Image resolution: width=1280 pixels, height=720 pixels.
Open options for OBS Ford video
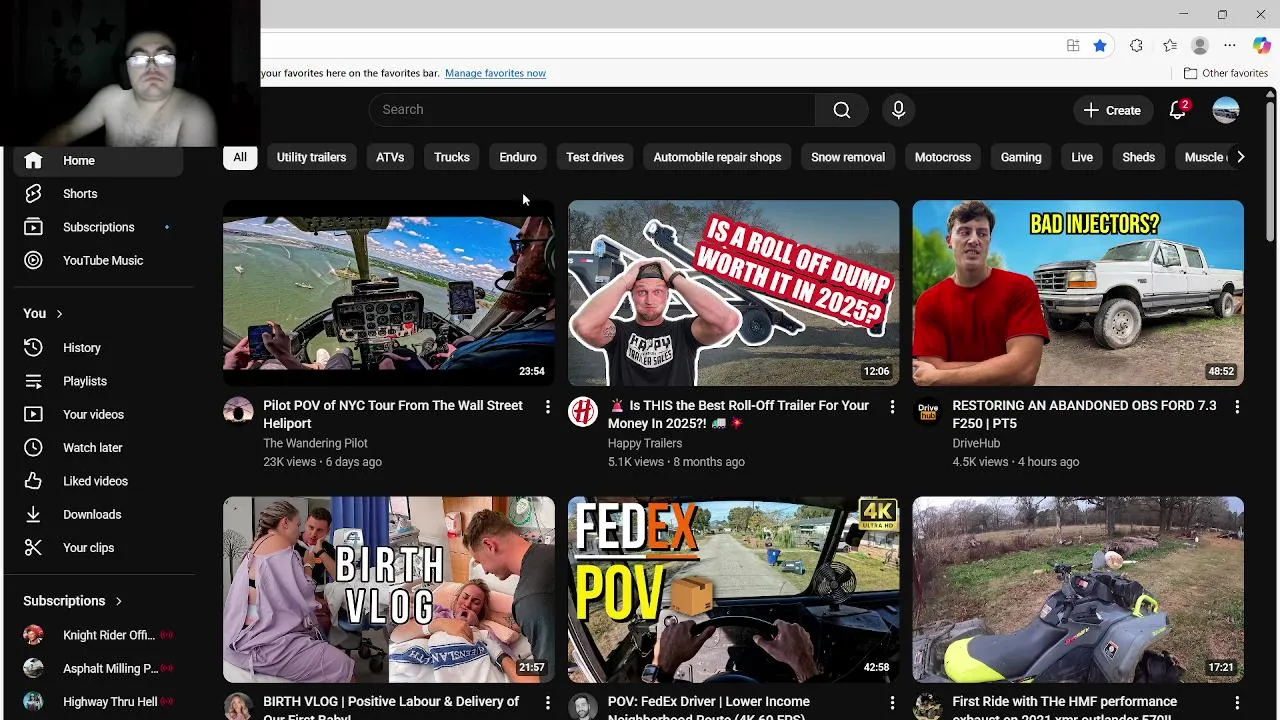pyautogui.click(x=1237, y=407)
